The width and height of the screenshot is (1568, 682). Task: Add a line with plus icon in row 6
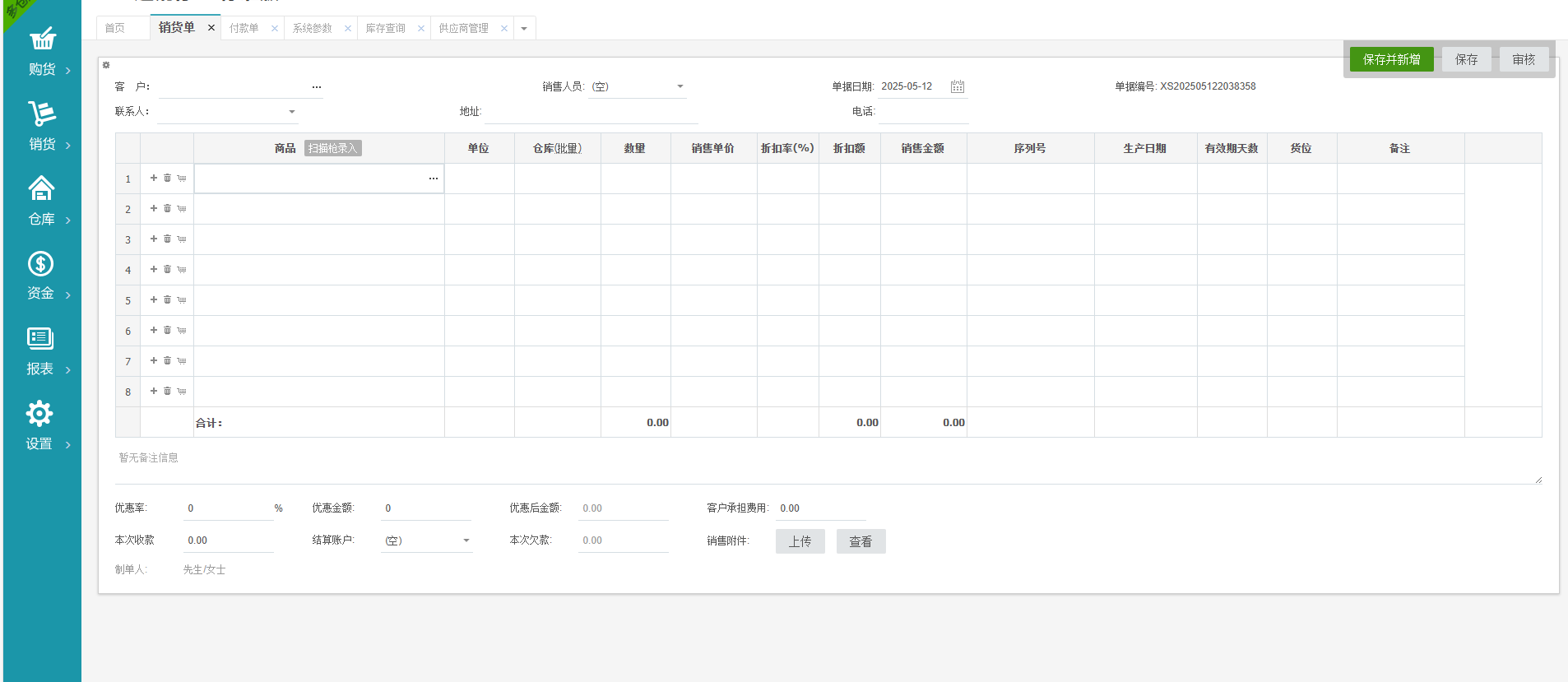154,330
